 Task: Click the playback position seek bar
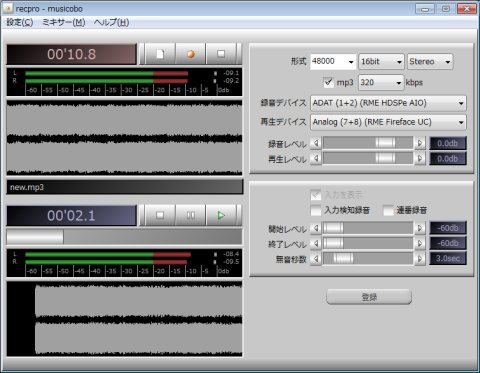(124, 237)
